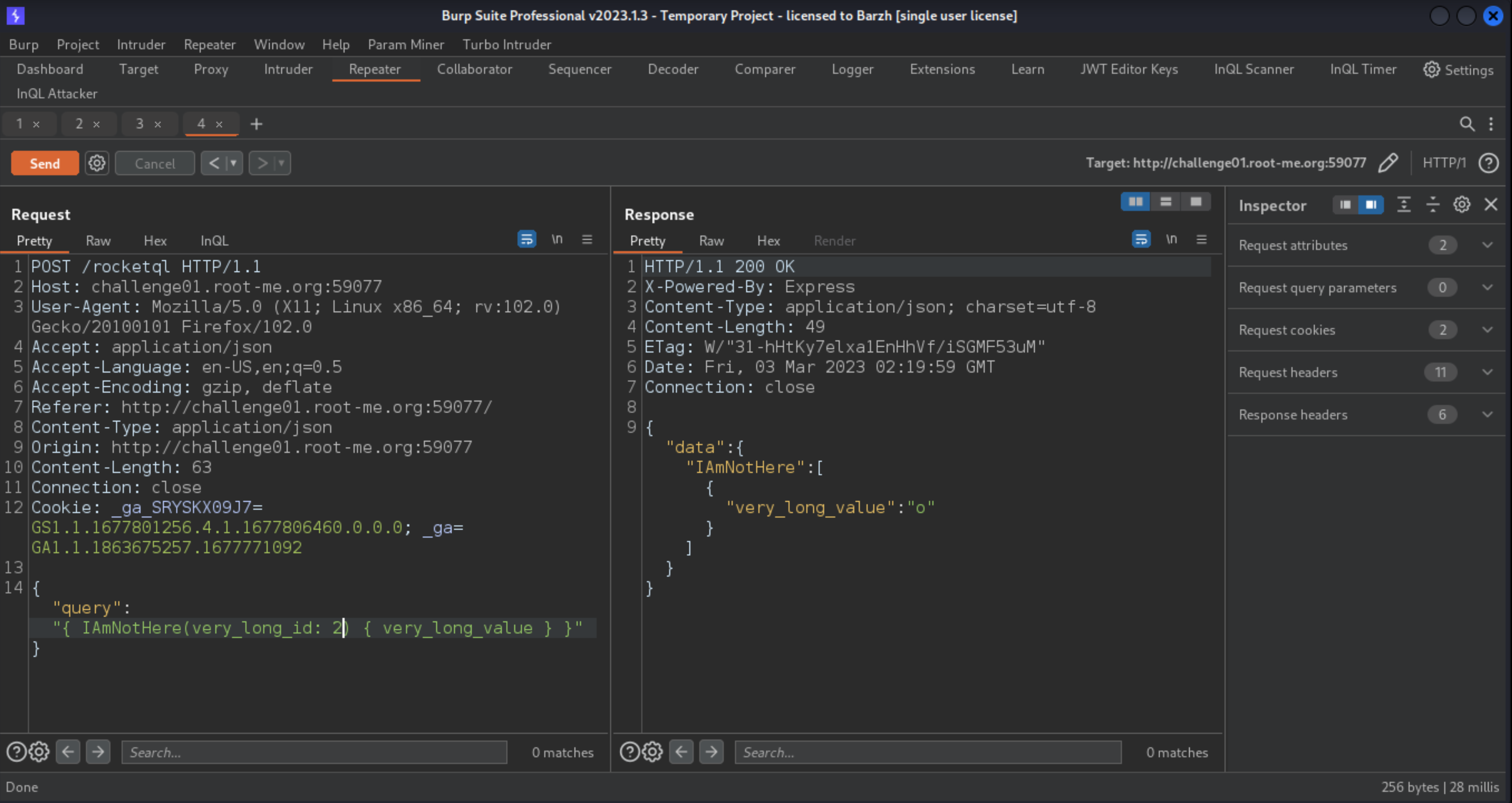Toggle non-printable characters in Request pane
Screen dimensions: 1512x803
tap(557, 239)
